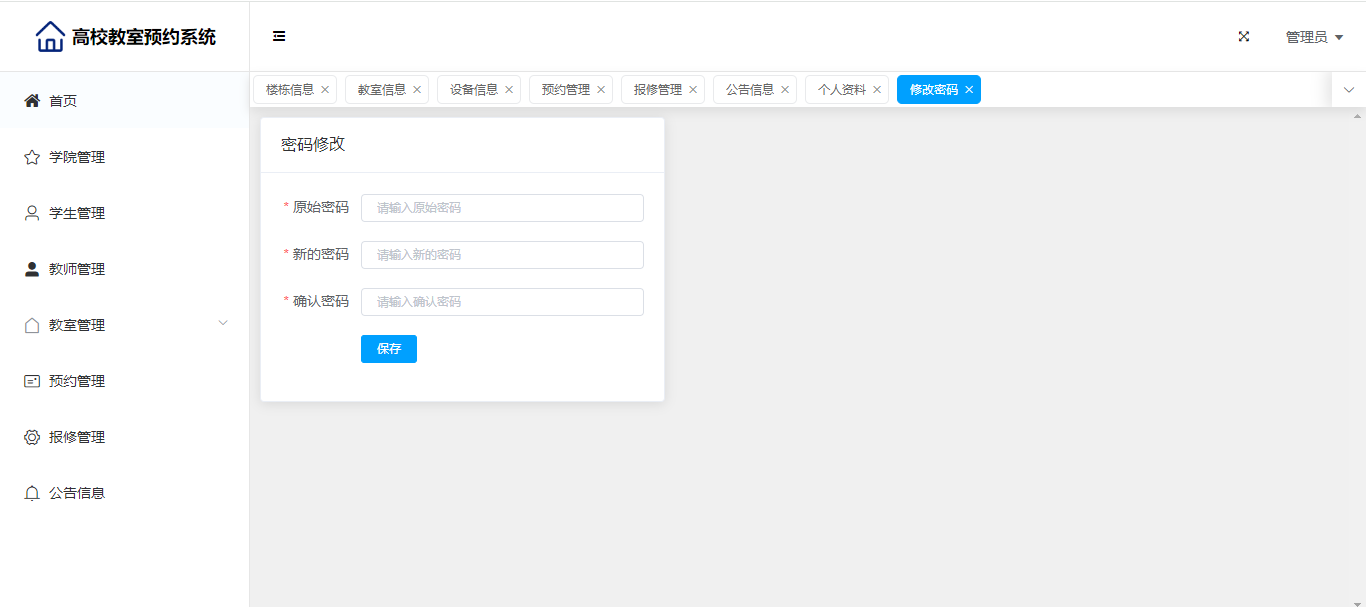1366x607 pixels.
Task: Close the 预约管理 tab
Action: (601, 90)
